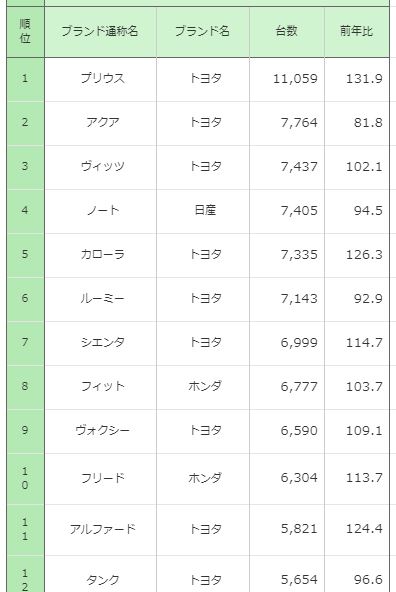Click the ノート model name cell
This screenshot has height=592, width=396.
pos(100,211)
